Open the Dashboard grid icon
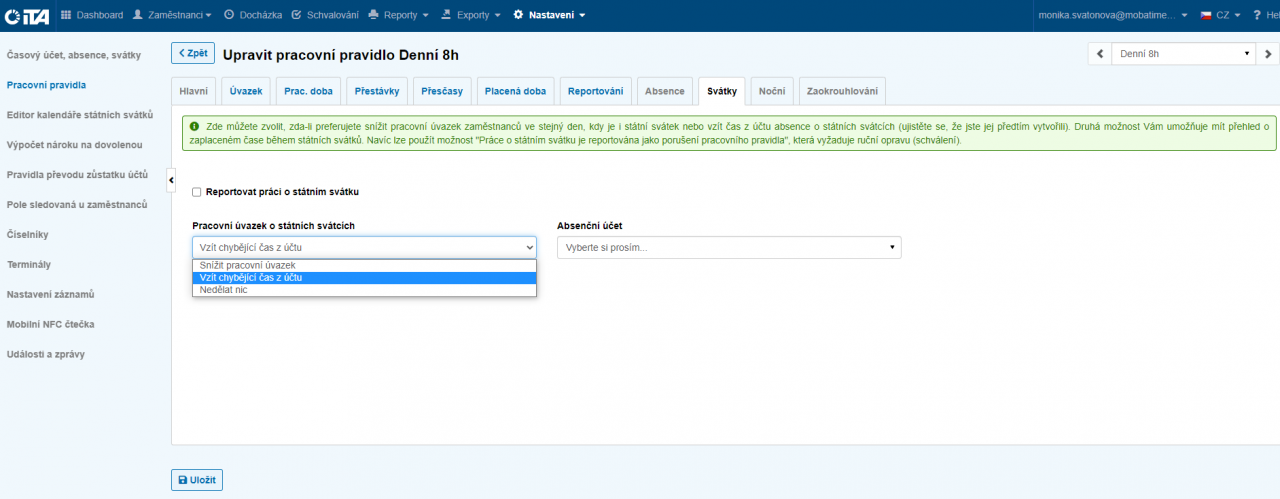Viewport: 1280px width, 499px height. tap(67, 15)
